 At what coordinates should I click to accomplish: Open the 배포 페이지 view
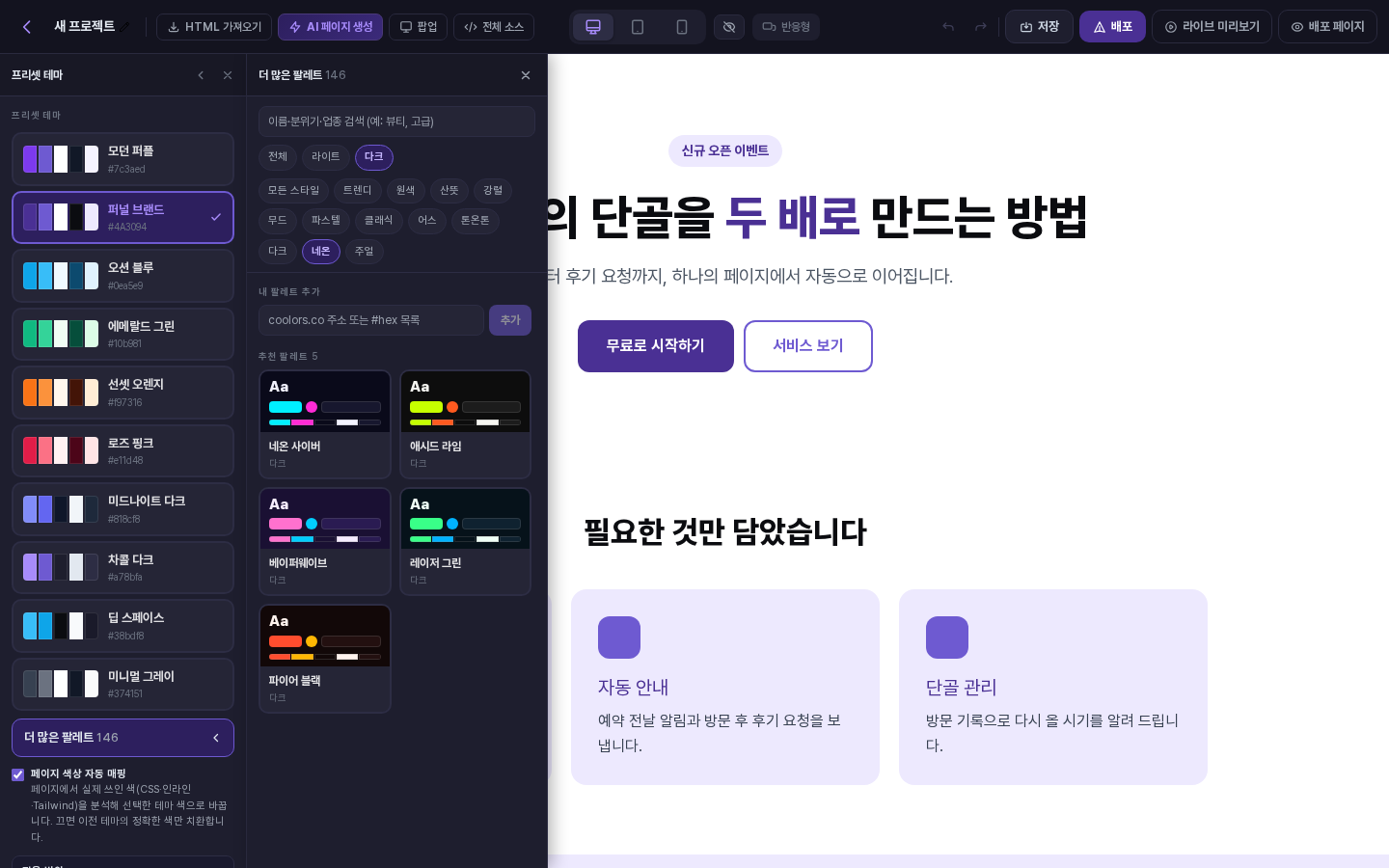tap(1327, 27)
